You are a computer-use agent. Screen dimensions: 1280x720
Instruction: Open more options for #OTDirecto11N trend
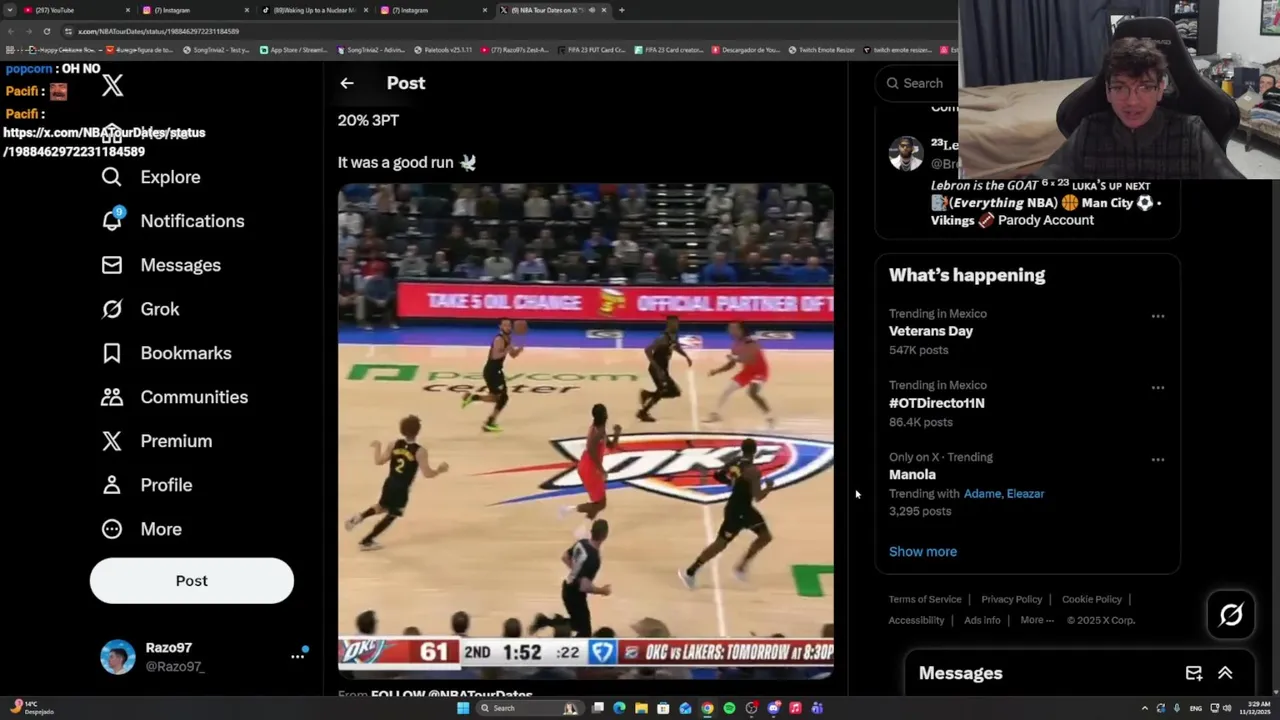pyautogui.click(x=1158, y=388)
